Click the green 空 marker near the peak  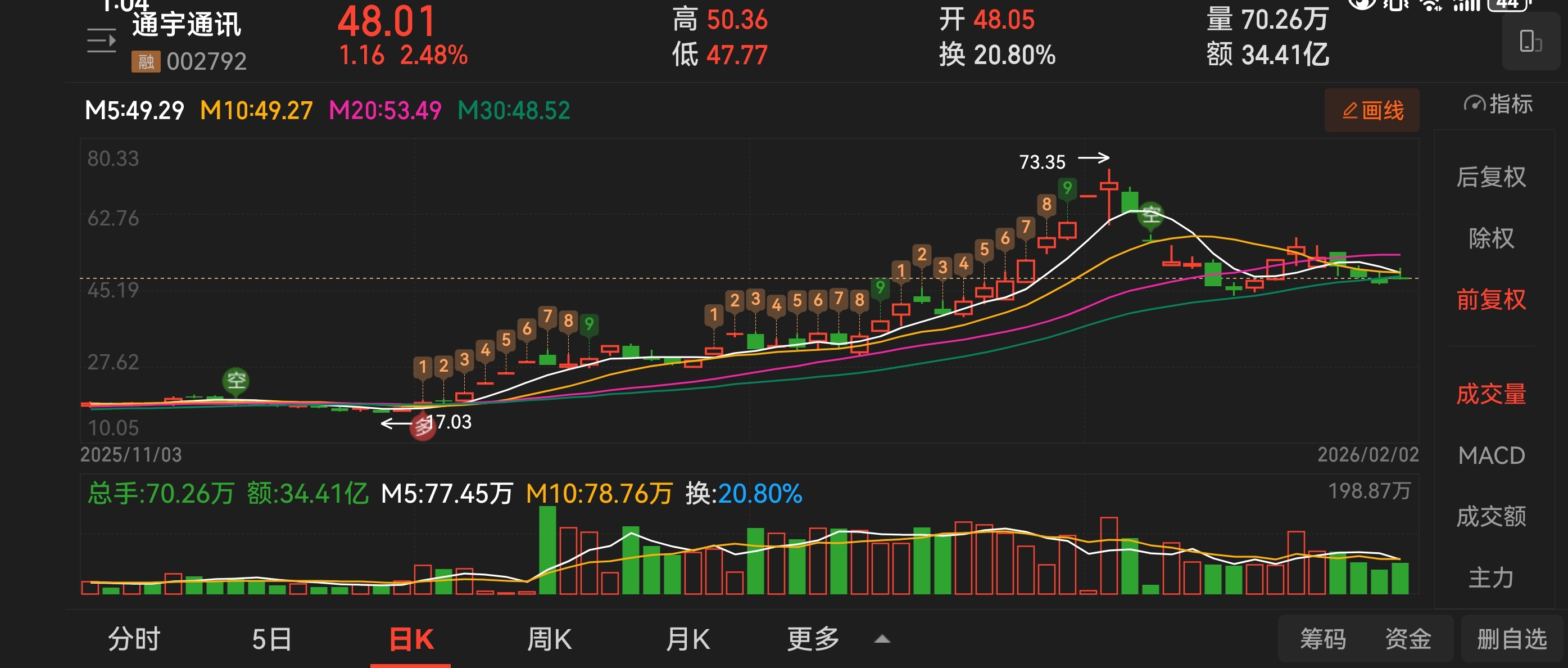point(1150,215)
